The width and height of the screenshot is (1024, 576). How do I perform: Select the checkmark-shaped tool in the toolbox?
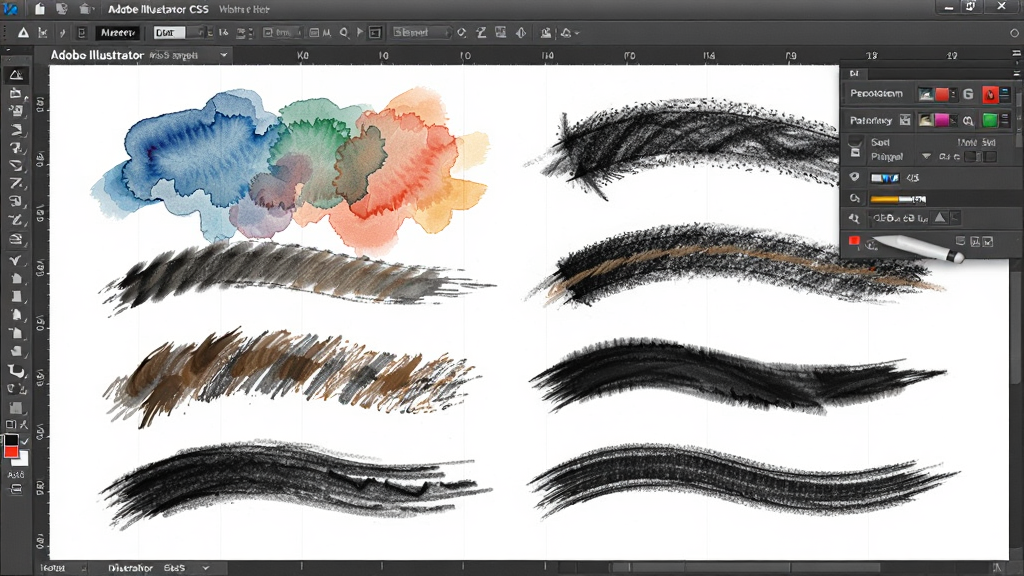click(16, 261)
